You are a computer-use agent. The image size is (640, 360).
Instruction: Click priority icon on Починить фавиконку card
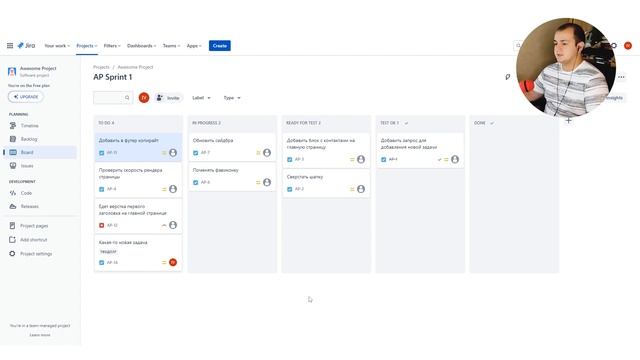tap(258, 183)
